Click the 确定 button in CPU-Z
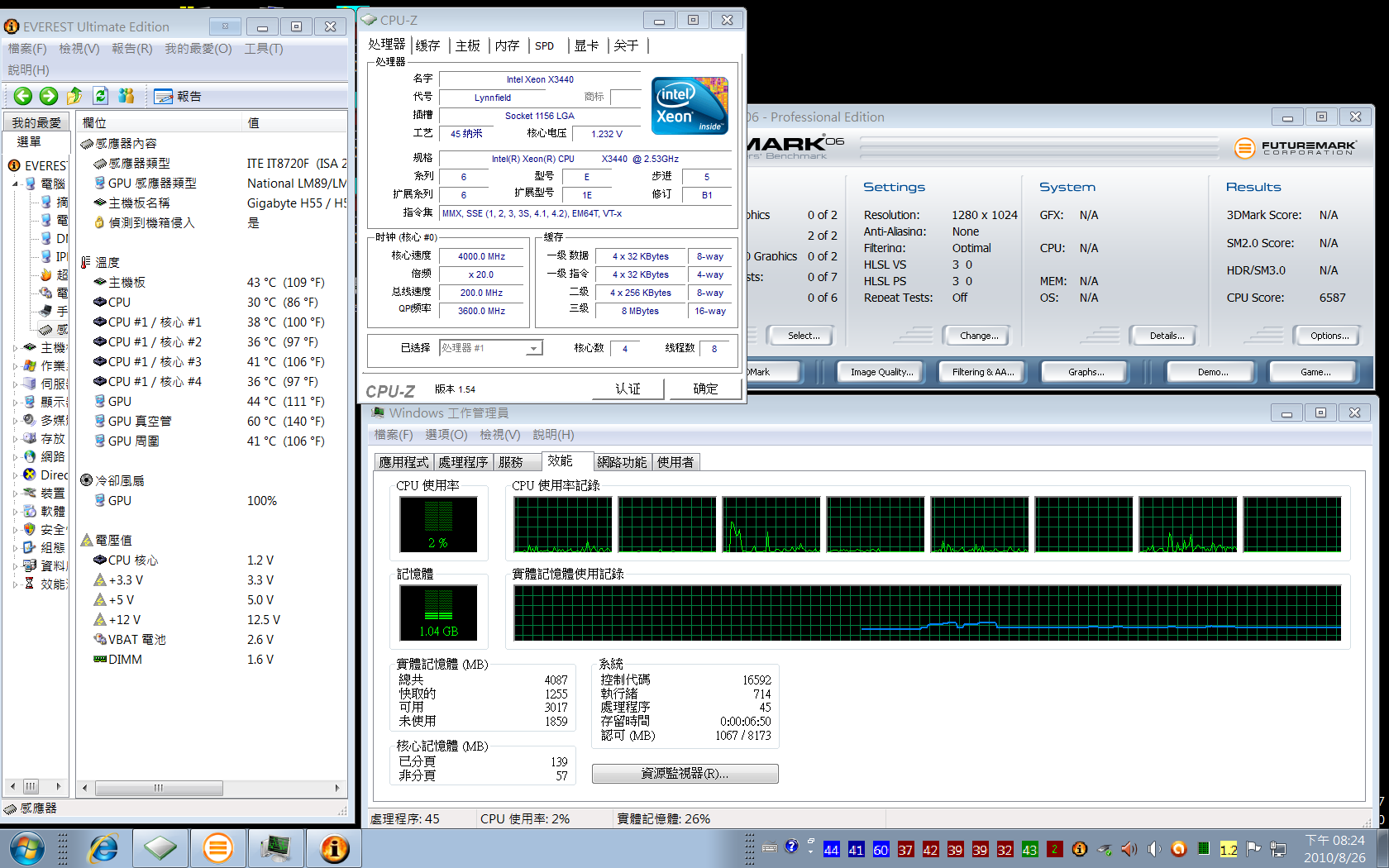Image resolution: width=1389 pixels, height=868 pixels. (x=705, y=389)
